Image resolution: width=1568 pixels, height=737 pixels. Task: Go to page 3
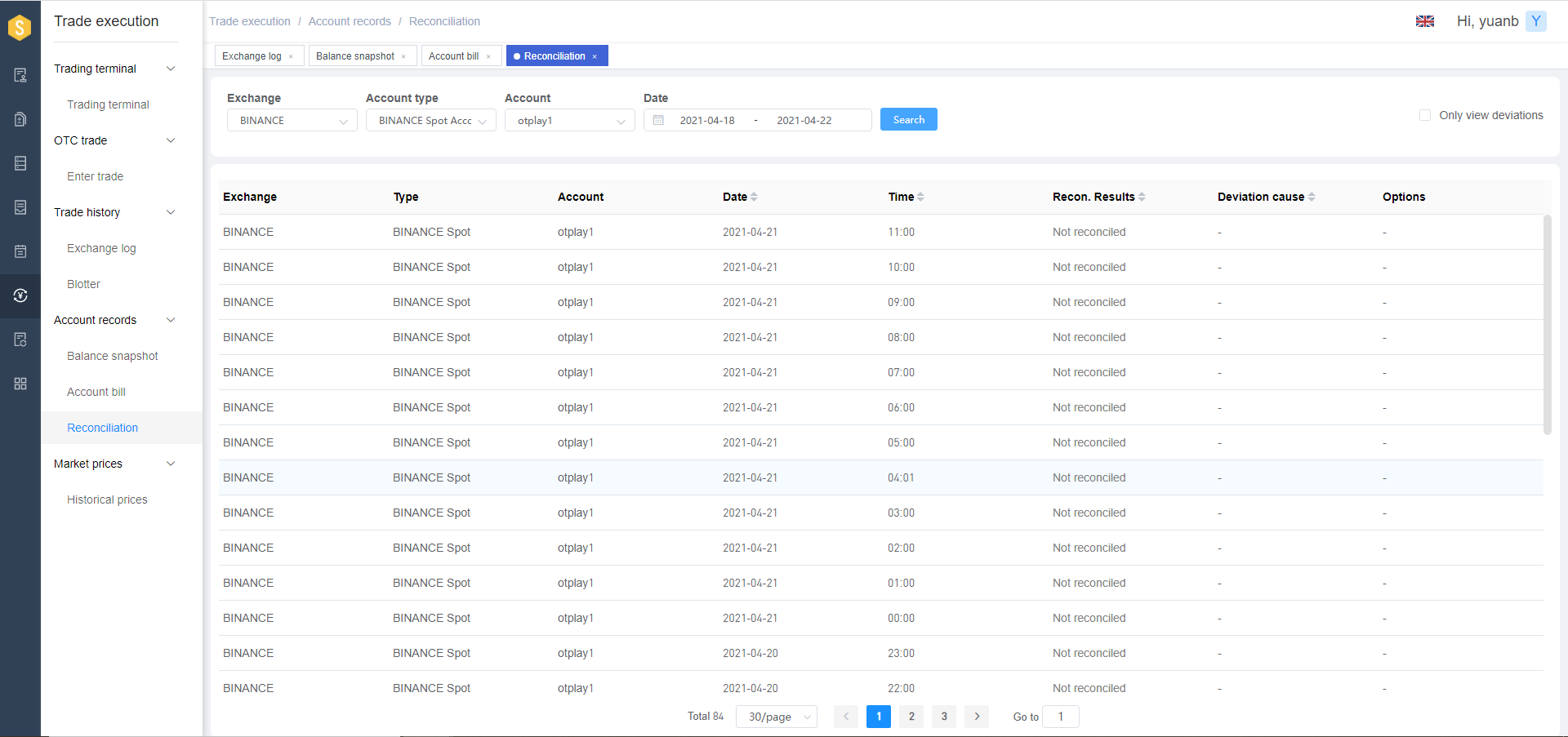[x=944, y=717]
